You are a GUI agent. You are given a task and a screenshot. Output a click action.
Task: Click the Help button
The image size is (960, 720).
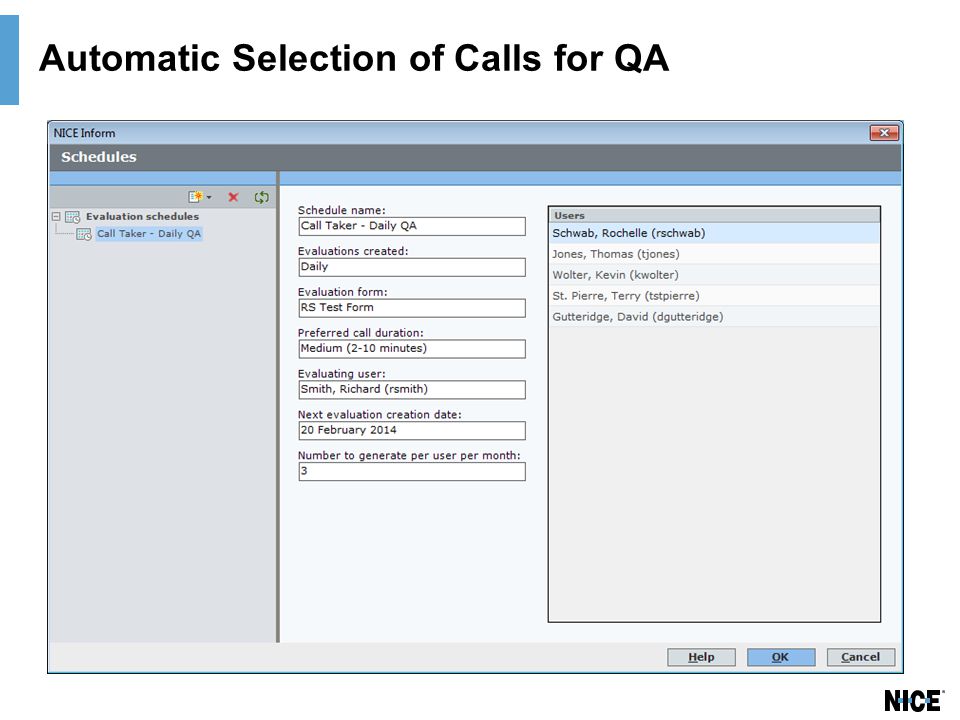701,657
